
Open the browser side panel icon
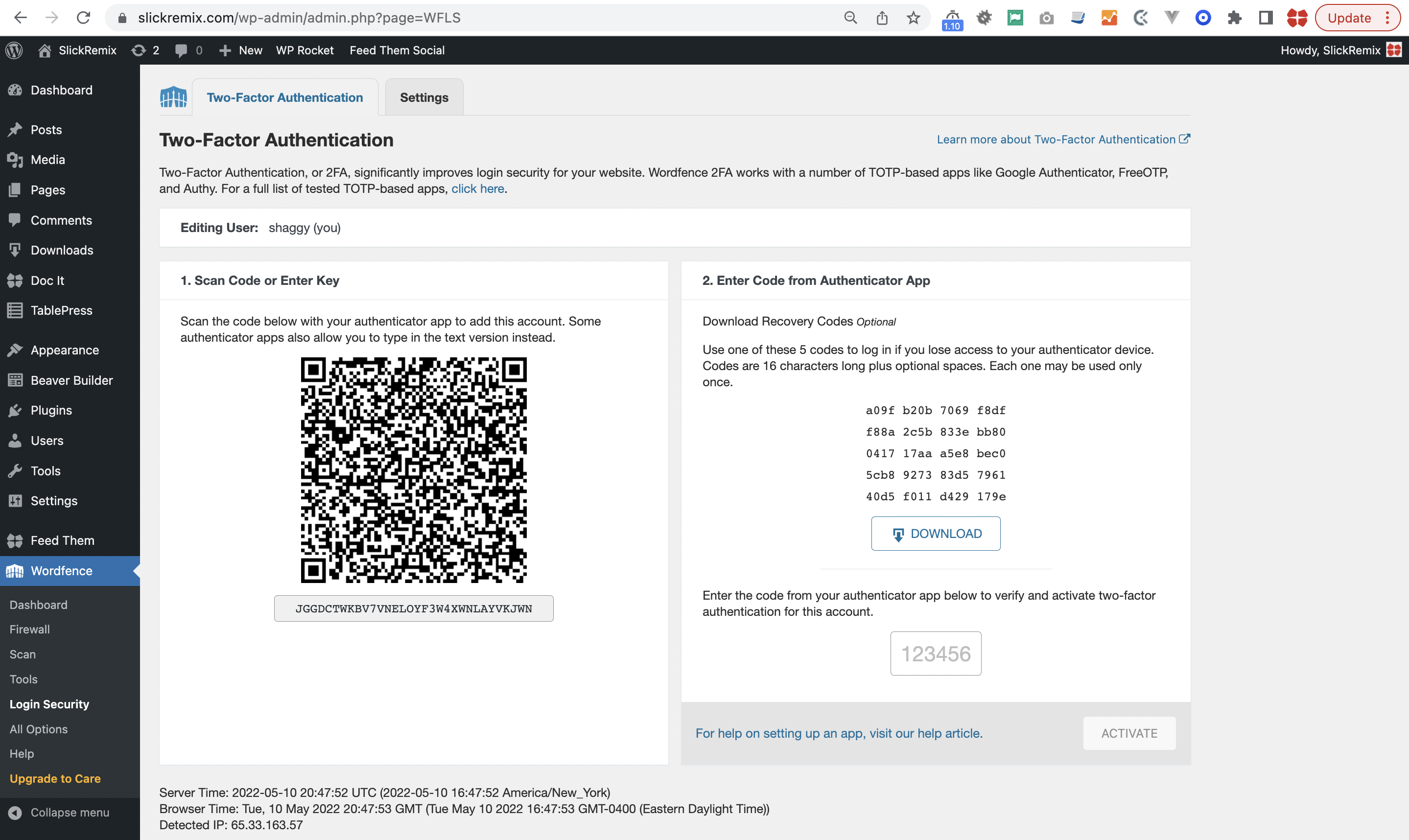click(1266, 18)
